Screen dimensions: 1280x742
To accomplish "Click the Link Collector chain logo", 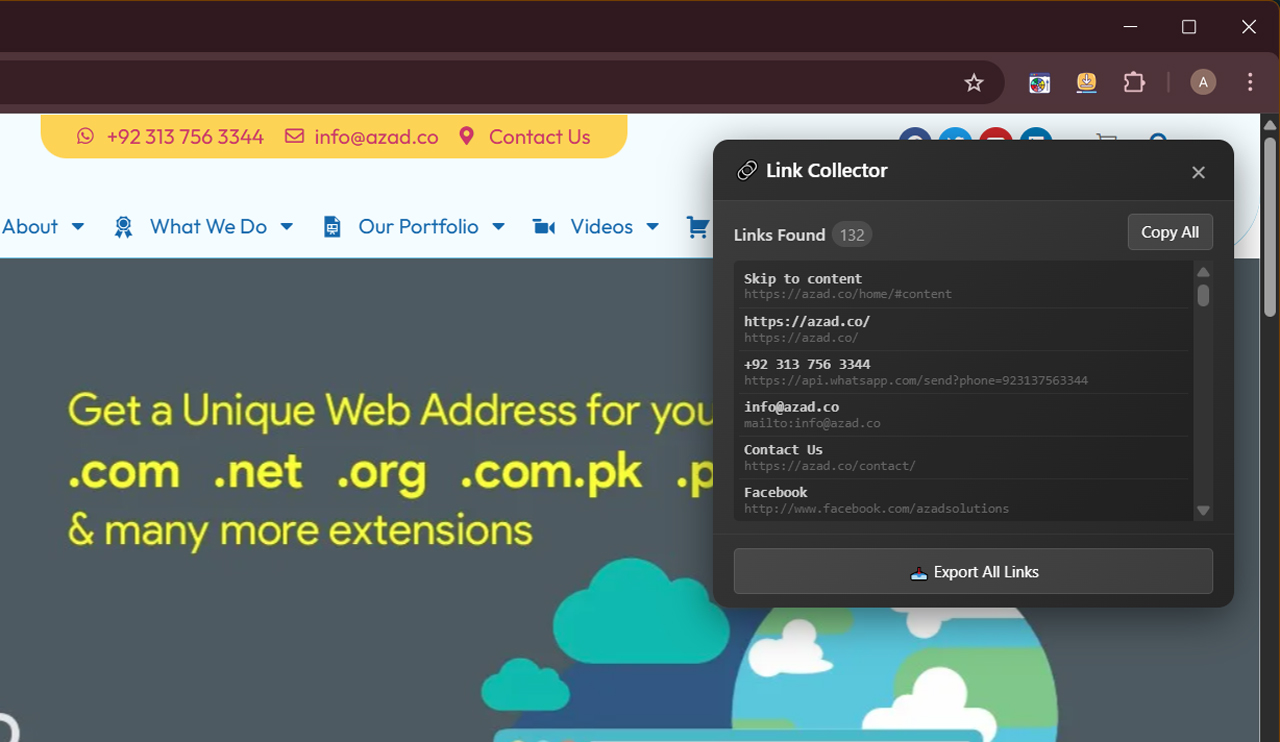I will [x=747, y=171].
